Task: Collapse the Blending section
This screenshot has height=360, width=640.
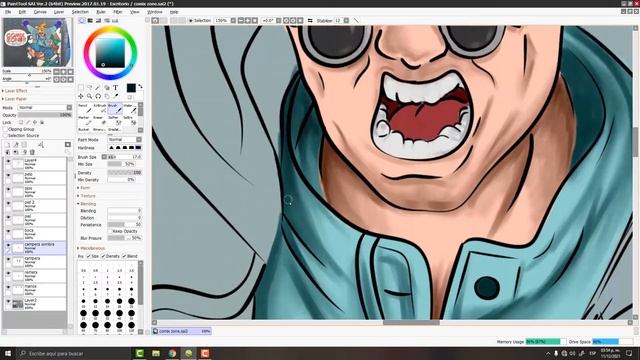Action: 87,204
